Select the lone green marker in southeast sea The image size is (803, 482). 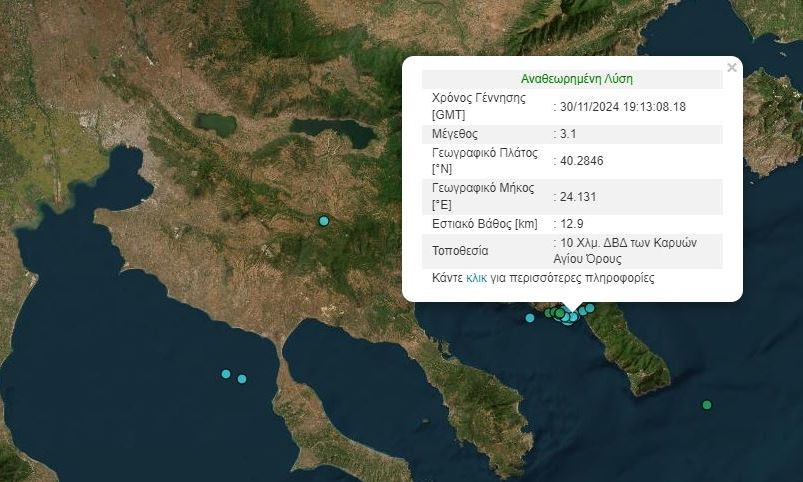pyautogui.click(x=707, y=405)
